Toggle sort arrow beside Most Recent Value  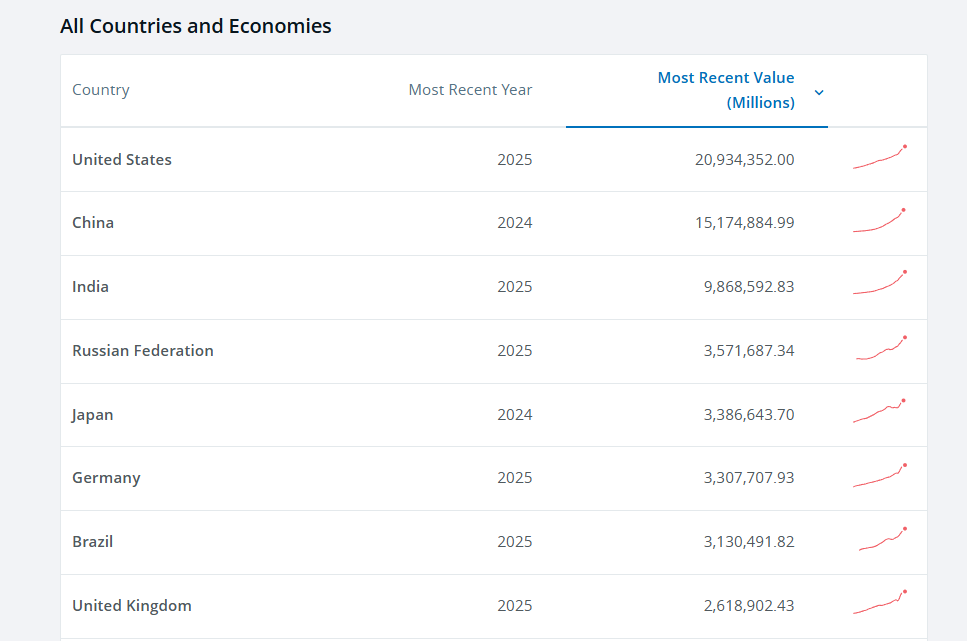pyautogui.click(x=819, y=93)
